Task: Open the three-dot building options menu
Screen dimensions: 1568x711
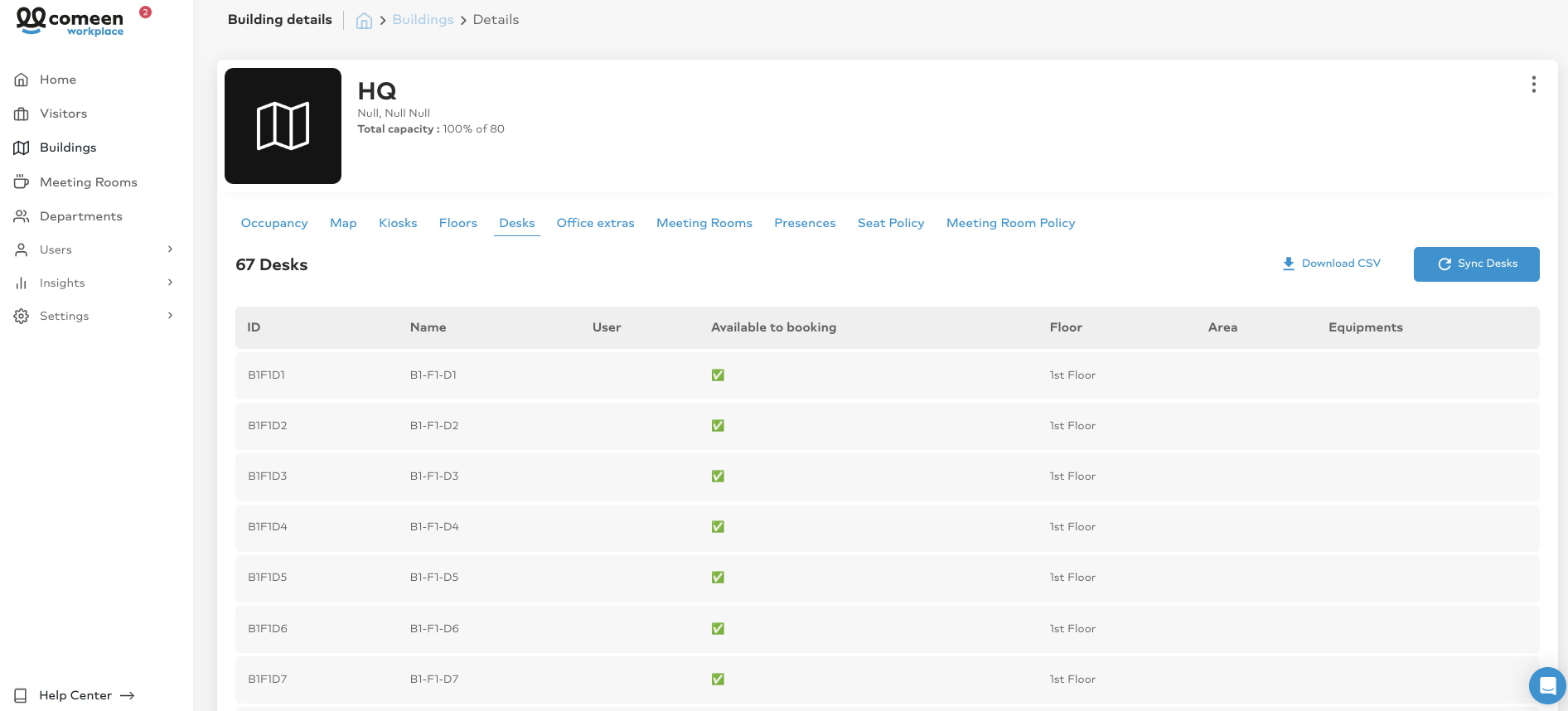Action: (1534, 85)
